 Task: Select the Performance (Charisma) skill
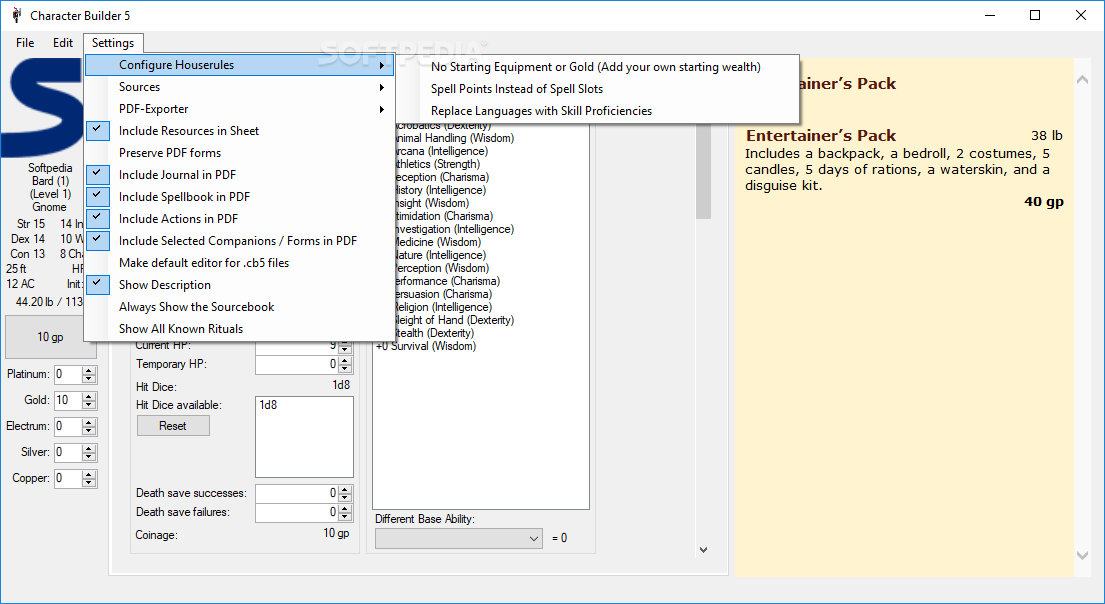coord(447,281)
